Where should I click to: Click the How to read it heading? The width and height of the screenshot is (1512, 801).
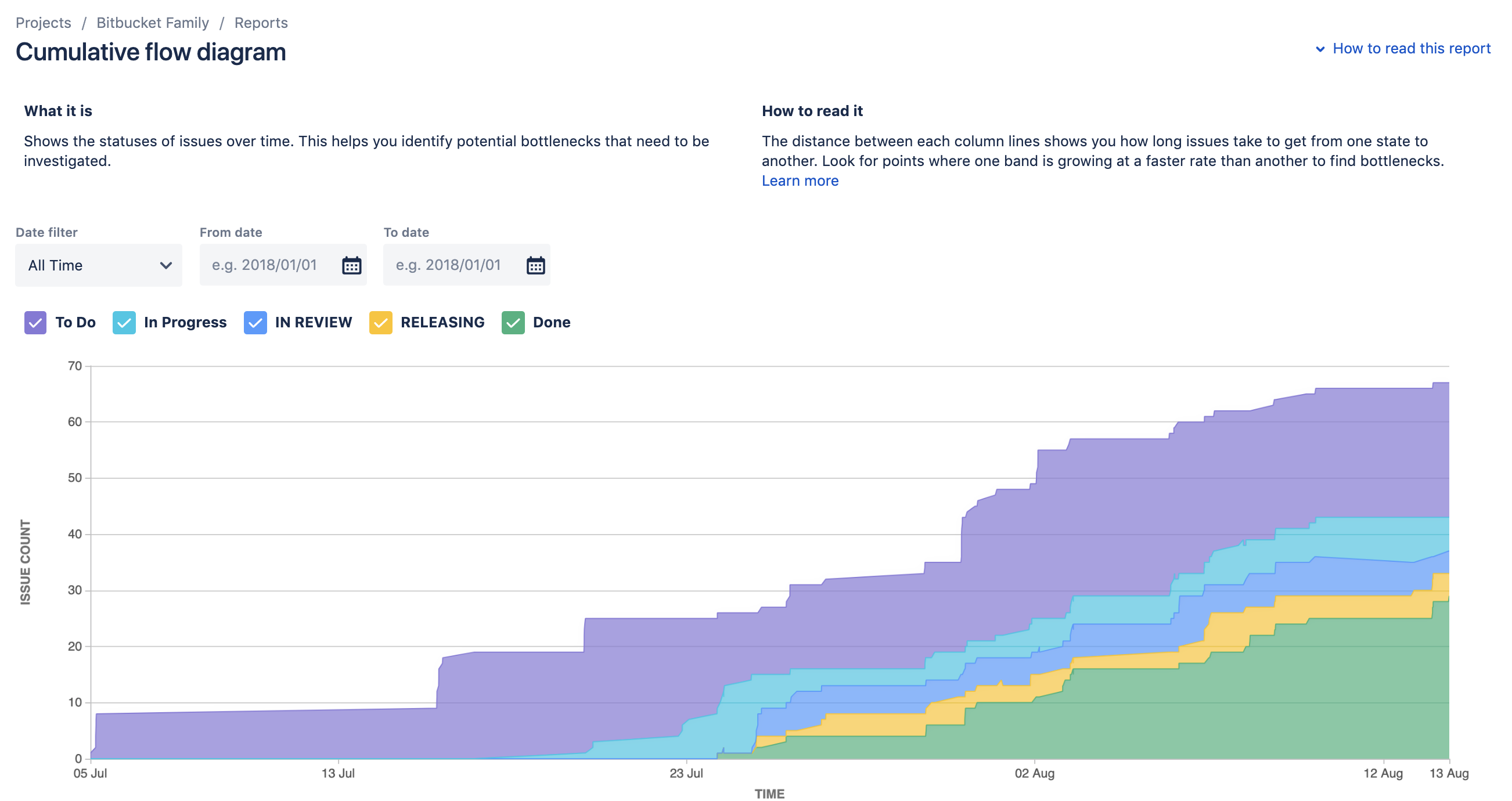click(x=812, y=111)
